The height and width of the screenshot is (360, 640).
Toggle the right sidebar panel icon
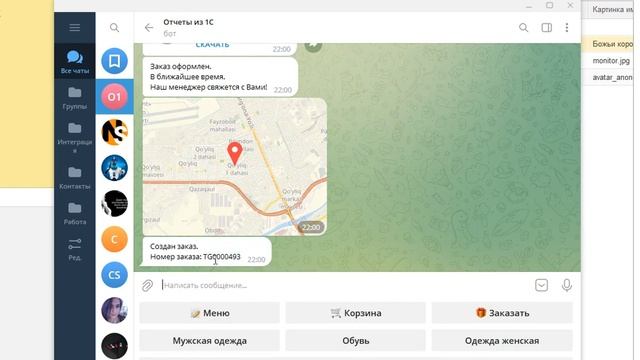(547, 27)
